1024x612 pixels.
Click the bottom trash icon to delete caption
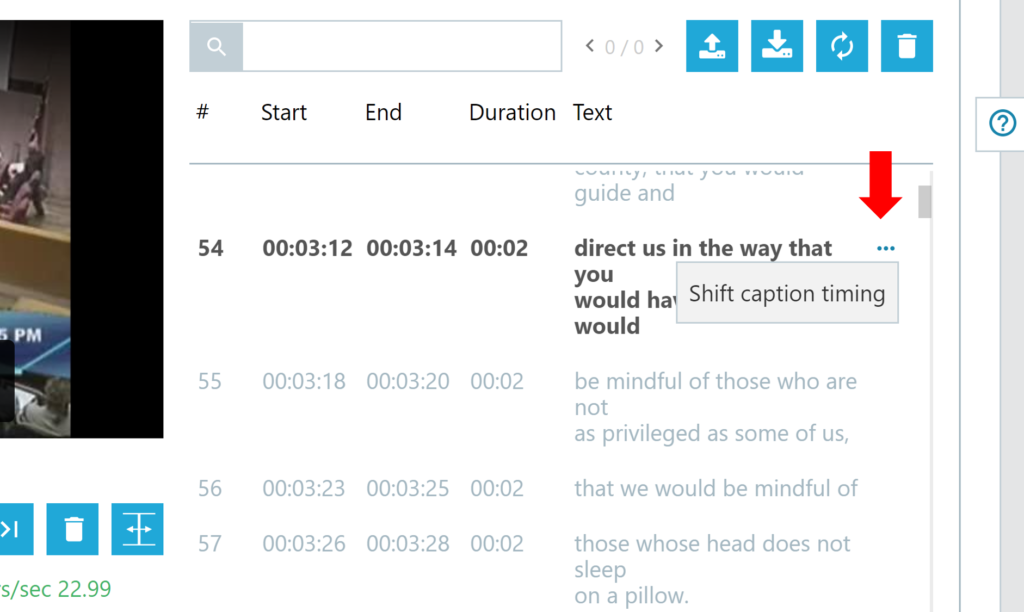(x=72, y=529)
